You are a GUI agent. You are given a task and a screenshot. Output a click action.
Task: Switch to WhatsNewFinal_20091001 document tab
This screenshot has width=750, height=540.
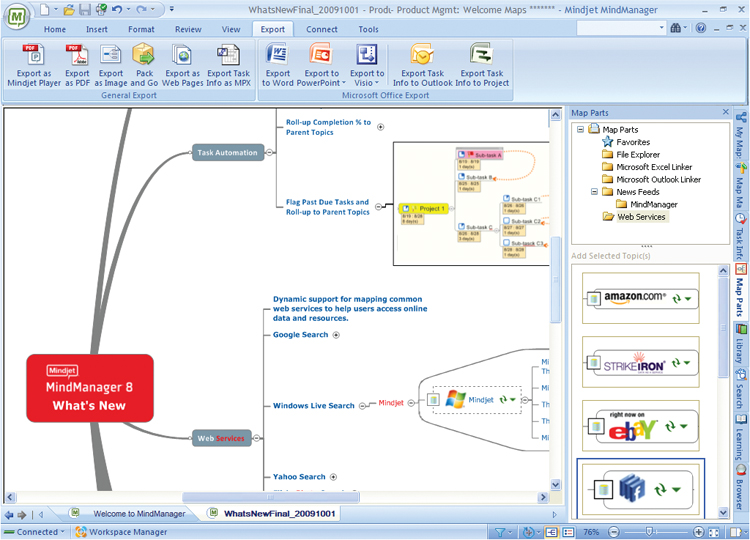273,514
